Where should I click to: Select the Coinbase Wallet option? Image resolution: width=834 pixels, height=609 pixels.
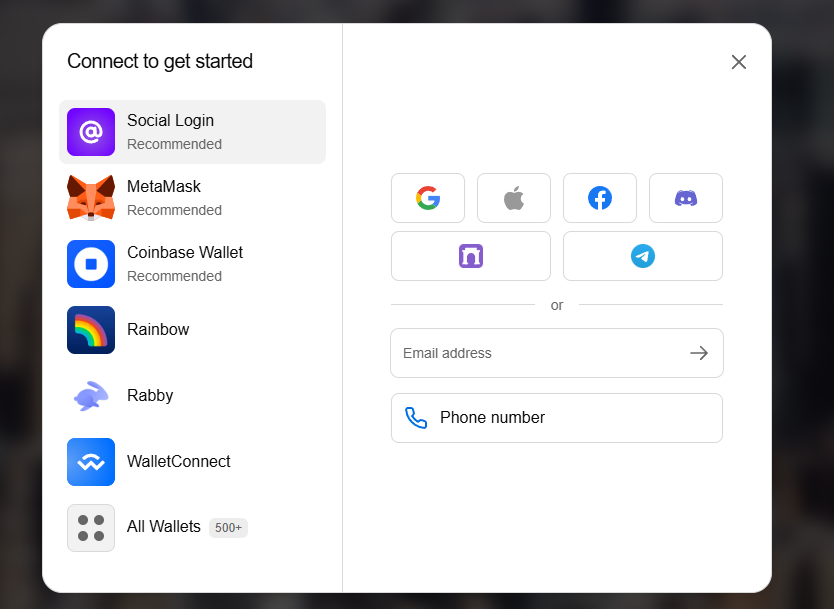pyautogui.click(x=185, y=263)
